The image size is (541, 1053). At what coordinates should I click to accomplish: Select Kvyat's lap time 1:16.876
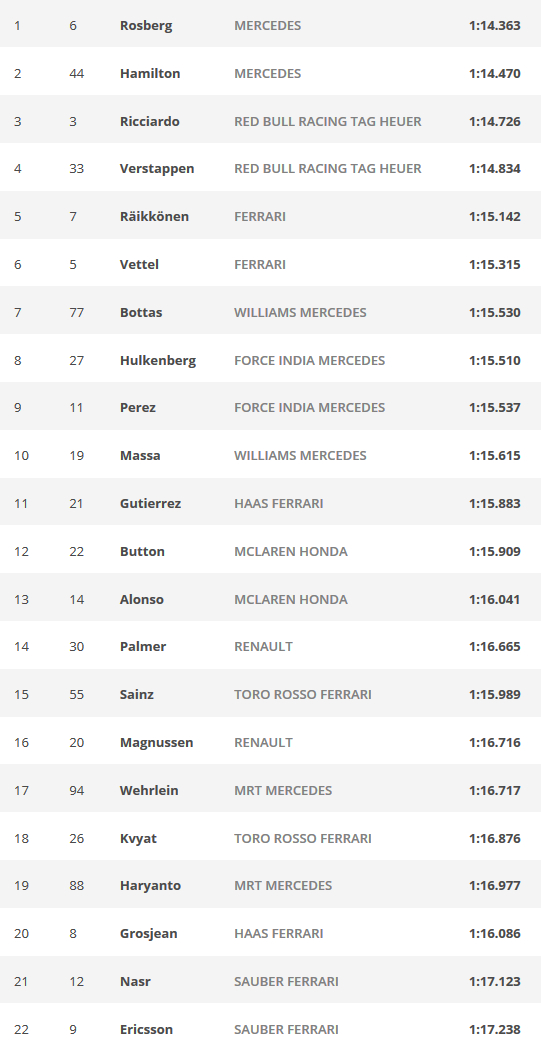tap(495, 838)
